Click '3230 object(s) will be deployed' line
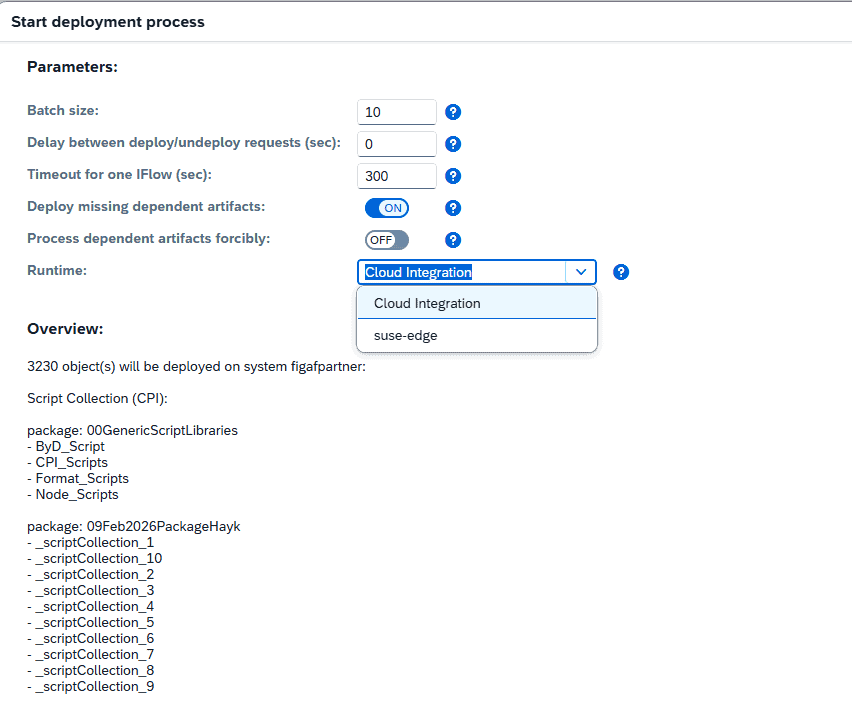Viewport: 852px width, 706px height. [x=196, y=367]
